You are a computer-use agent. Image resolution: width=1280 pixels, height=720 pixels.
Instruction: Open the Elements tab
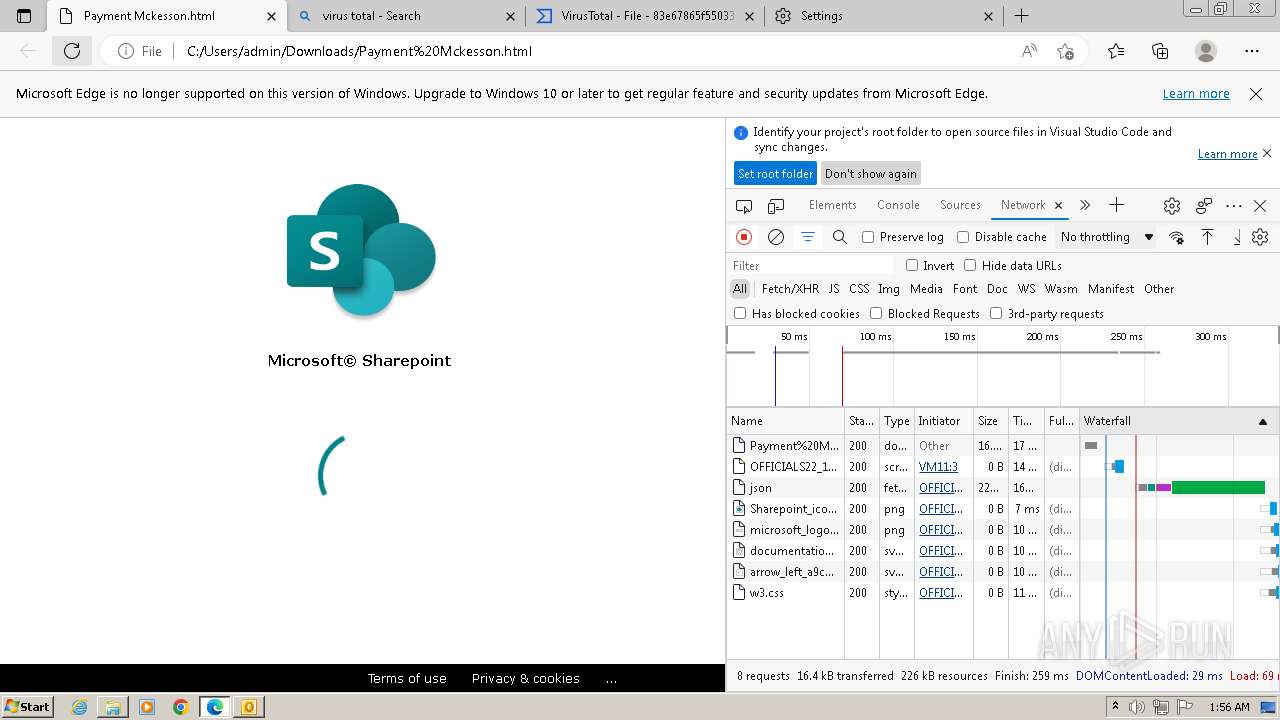pos(832,205)
